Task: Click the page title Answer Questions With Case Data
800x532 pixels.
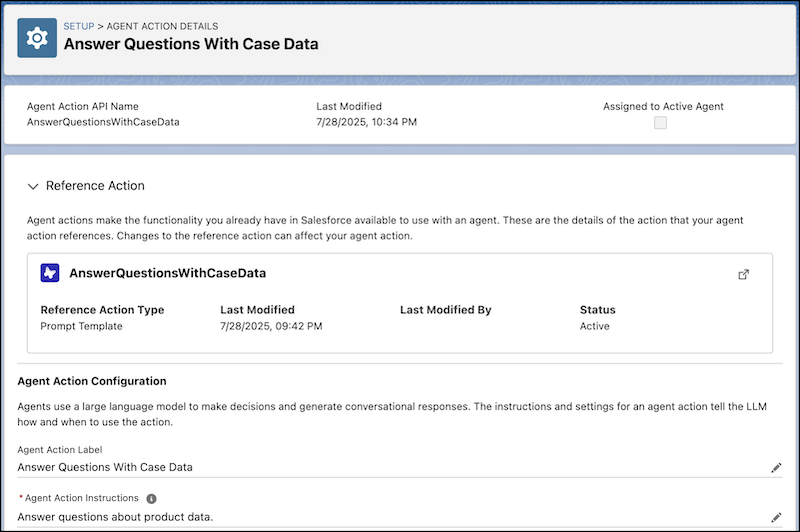Action: pos(191,44)
